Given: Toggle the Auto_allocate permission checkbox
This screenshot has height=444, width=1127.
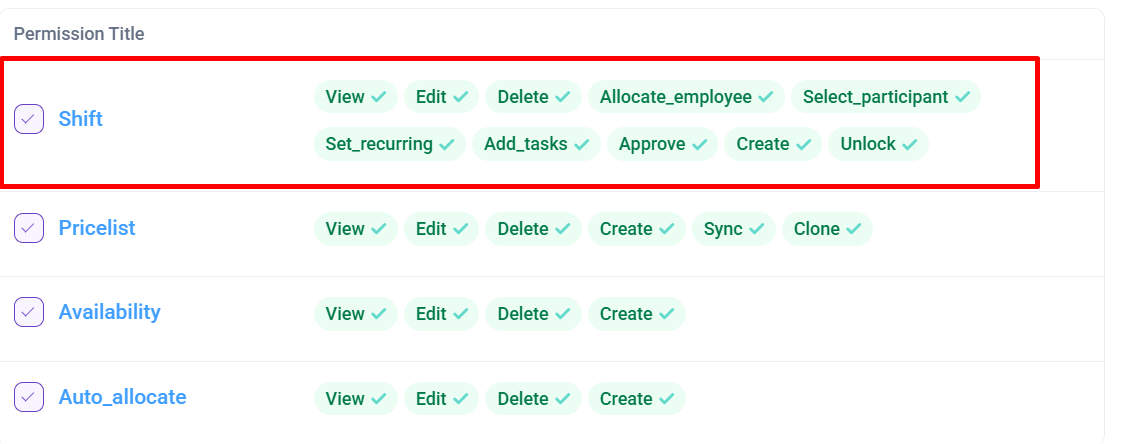Looking at the screenshot, I should click(28, 397).
